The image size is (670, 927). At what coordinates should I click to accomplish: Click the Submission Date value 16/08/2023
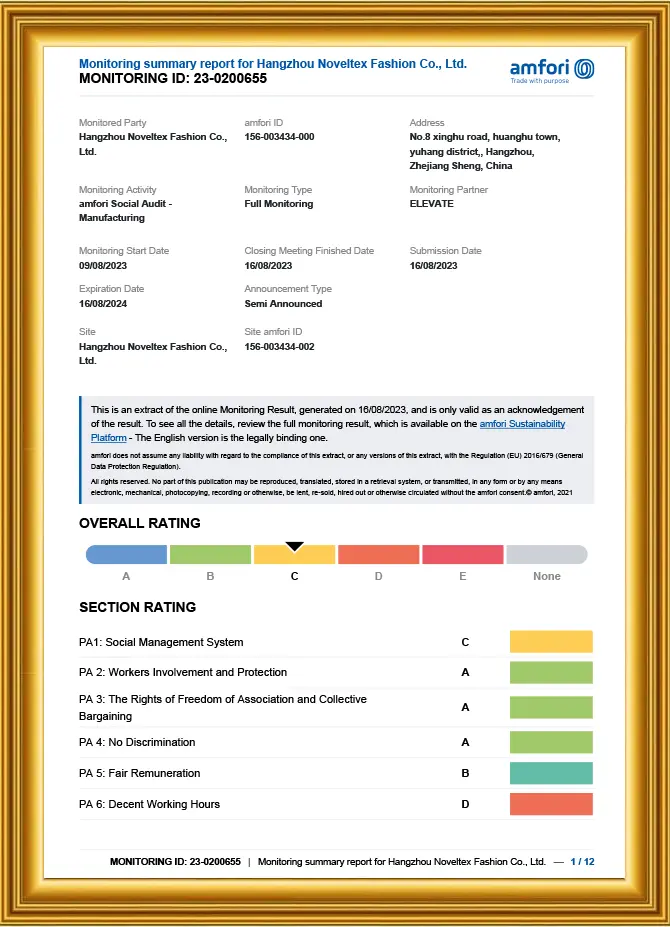(x=433, y=265)
